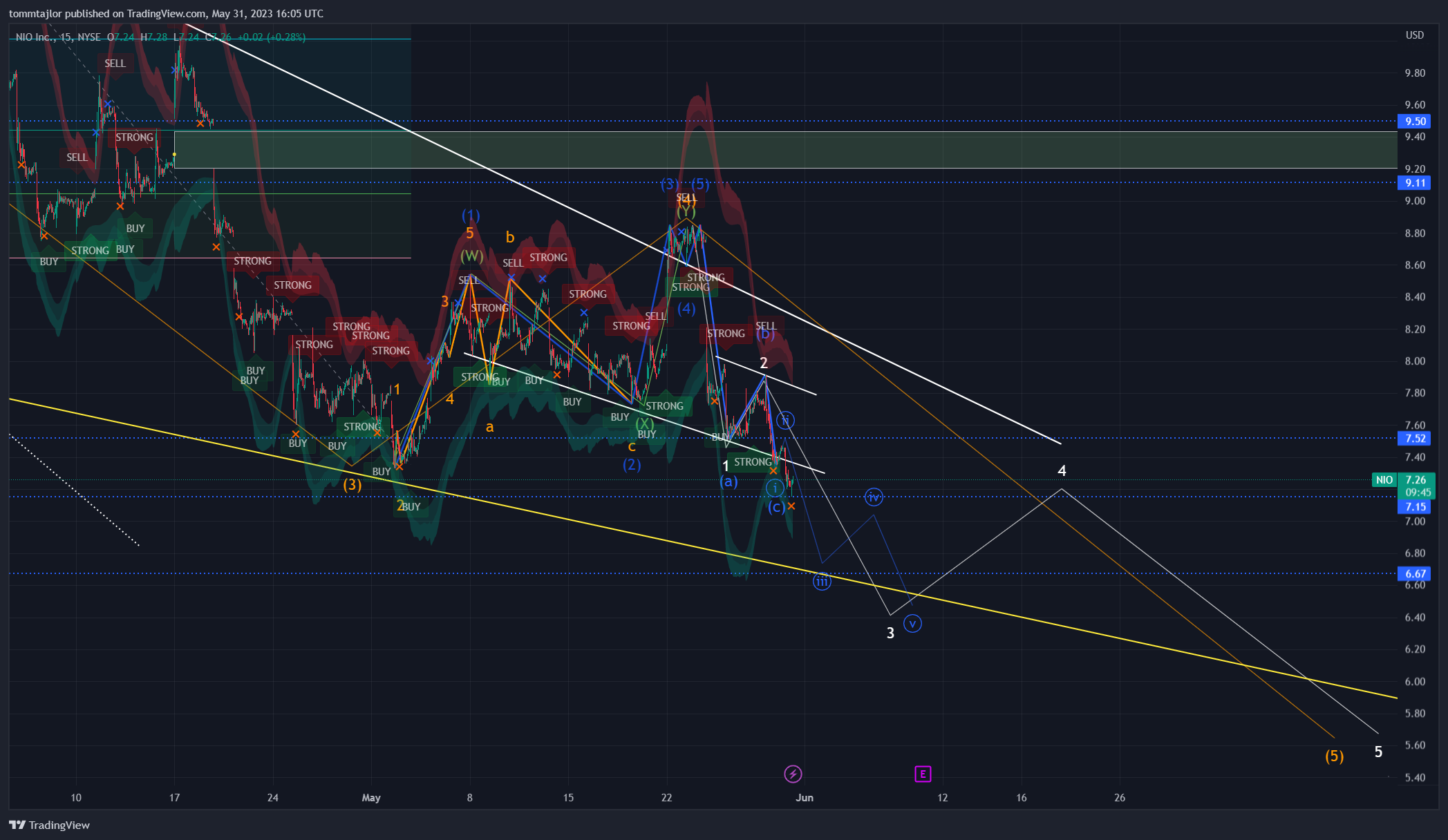This screenshot has width=1448, height=840.
Task: Select the white 5 projection label
Action: pyautogui.click(x=1378, y=752)
